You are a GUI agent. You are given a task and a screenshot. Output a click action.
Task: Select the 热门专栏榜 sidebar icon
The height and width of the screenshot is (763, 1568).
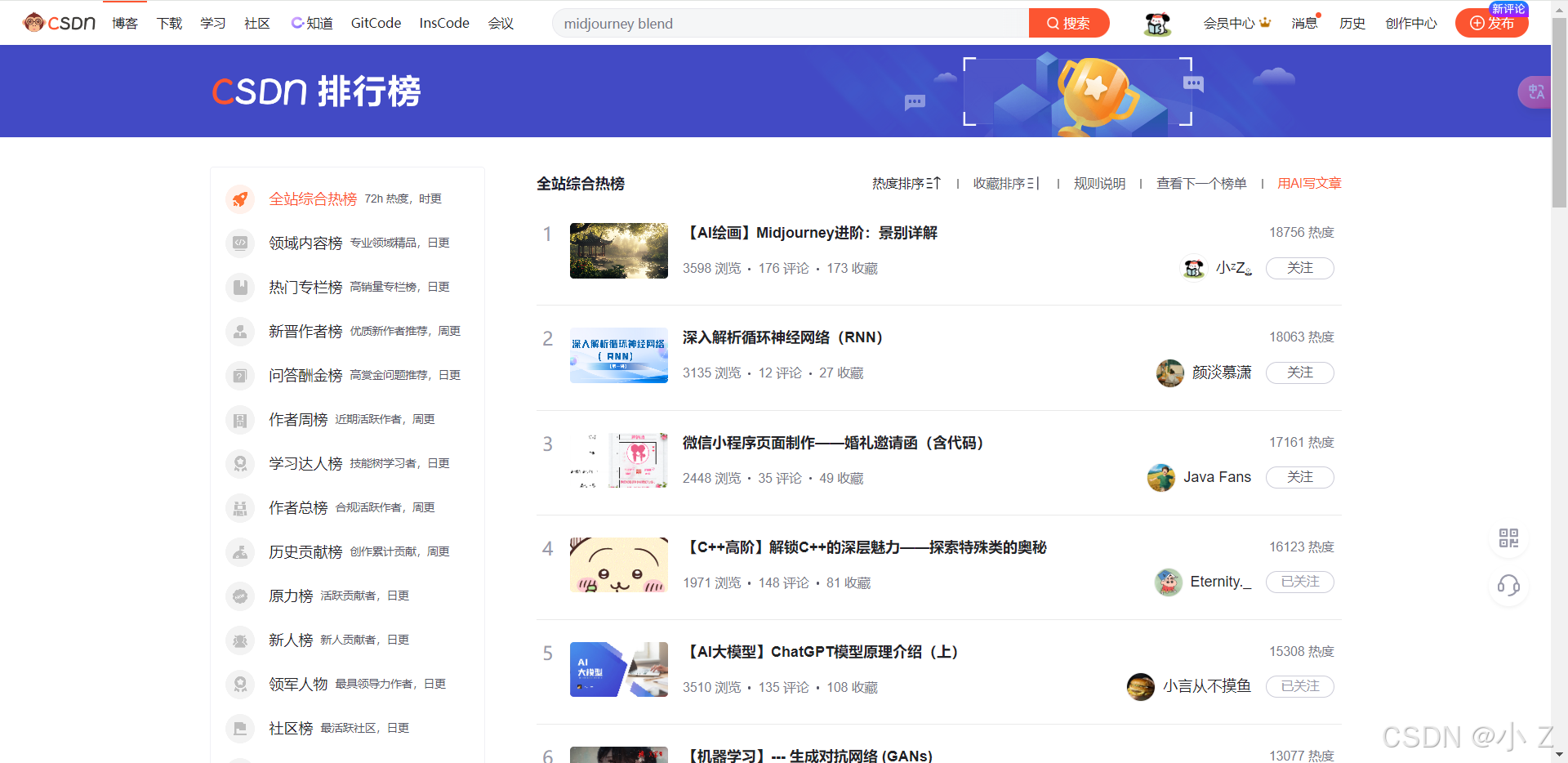coord(240,287)
